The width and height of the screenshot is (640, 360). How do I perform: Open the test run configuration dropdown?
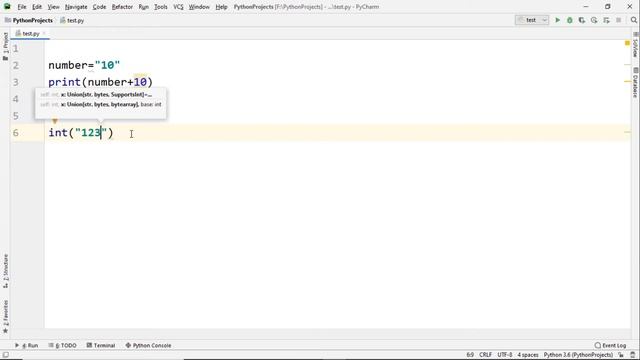pos(532,20)
